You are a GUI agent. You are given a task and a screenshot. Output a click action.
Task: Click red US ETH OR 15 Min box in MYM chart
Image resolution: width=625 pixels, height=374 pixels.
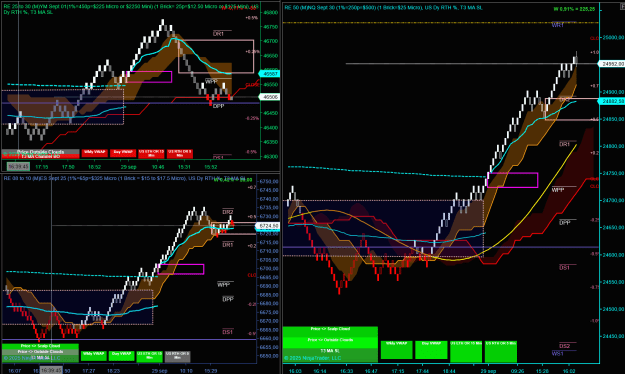(151, 154)
